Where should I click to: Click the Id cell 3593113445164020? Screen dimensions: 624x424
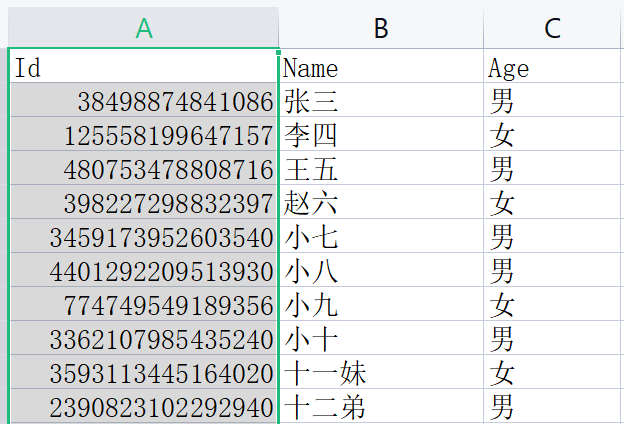point(144,373)
